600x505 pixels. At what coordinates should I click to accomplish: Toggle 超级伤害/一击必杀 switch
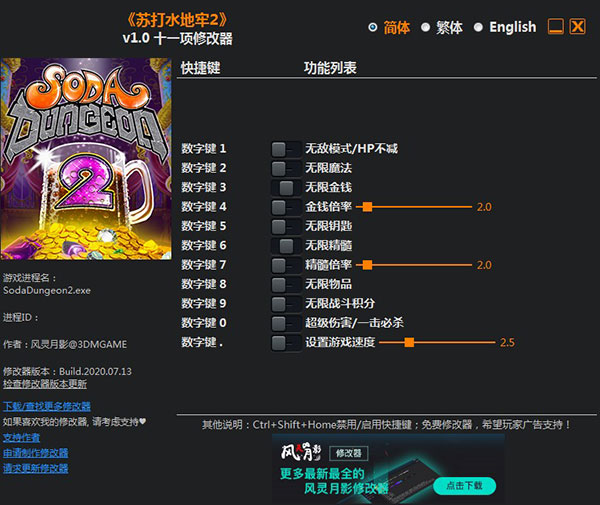[286, 323]
